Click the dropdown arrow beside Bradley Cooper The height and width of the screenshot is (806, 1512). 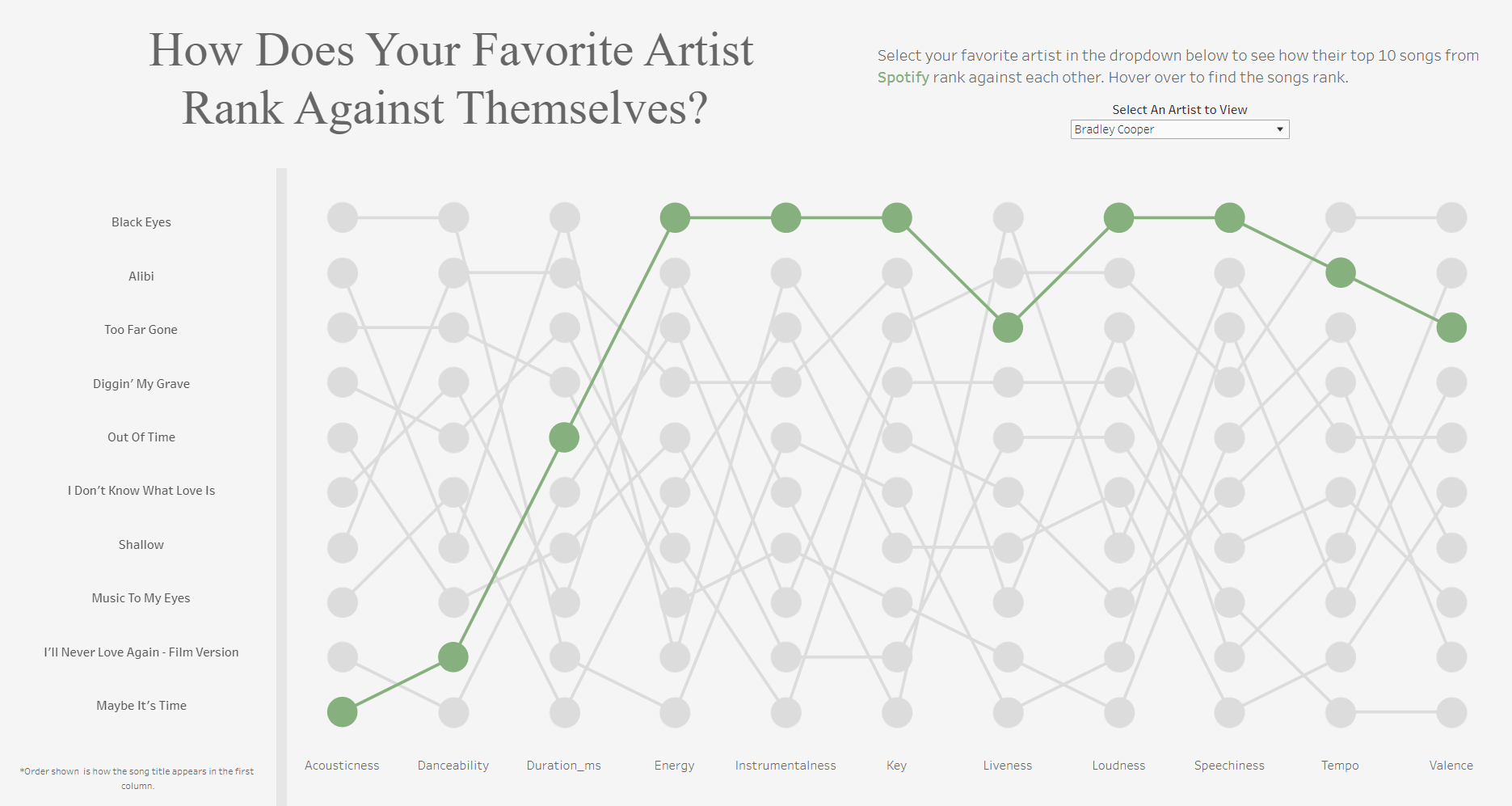click(x=1280, y=129)
